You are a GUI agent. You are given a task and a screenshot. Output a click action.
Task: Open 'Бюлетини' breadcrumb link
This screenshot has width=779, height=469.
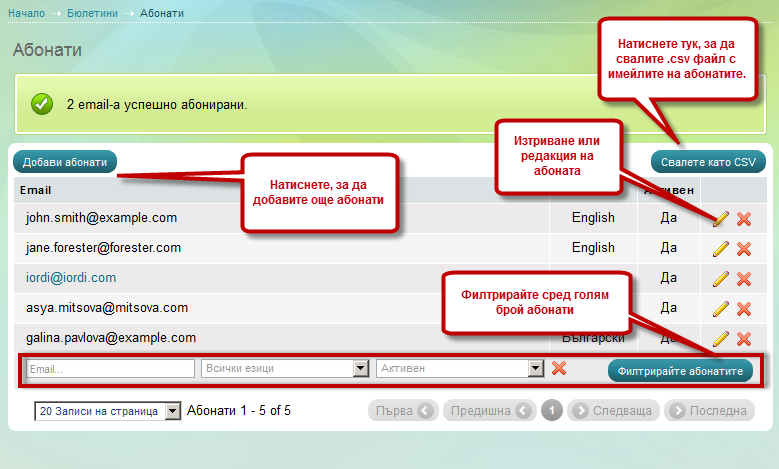(x=93, y=12)
